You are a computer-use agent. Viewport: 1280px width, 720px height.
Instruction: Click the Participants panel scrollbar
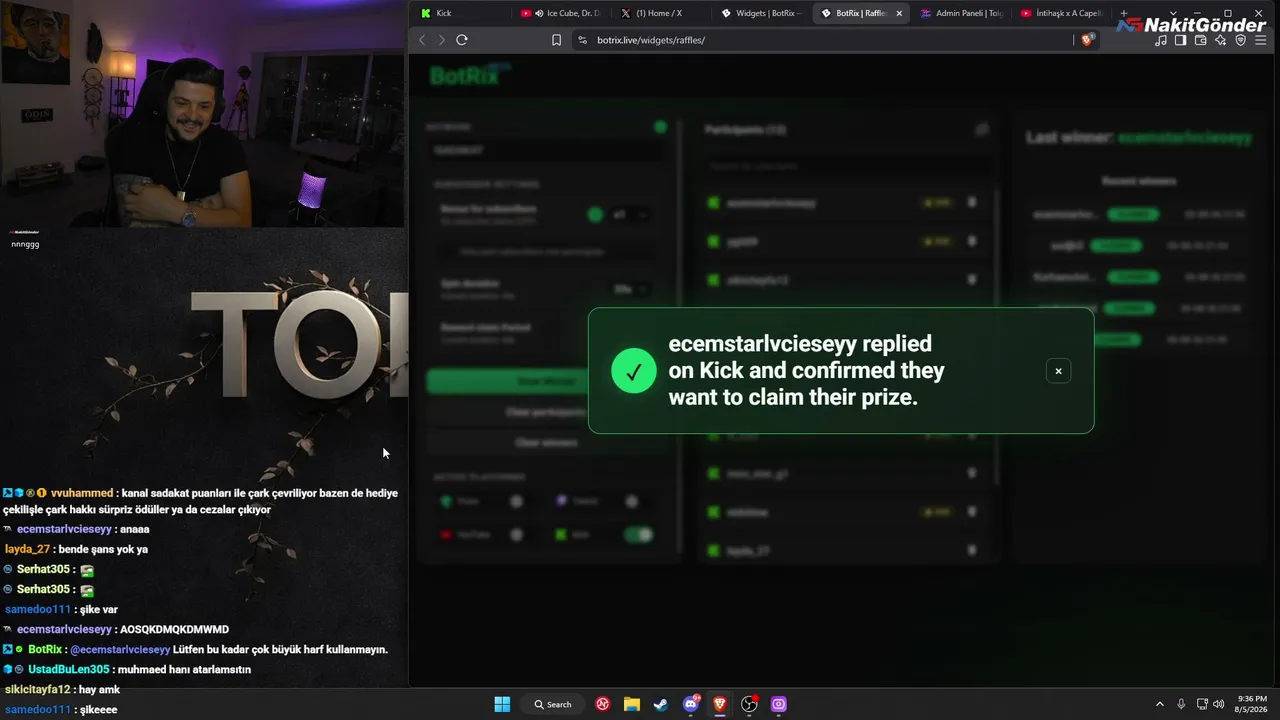(x=998, y=340)
